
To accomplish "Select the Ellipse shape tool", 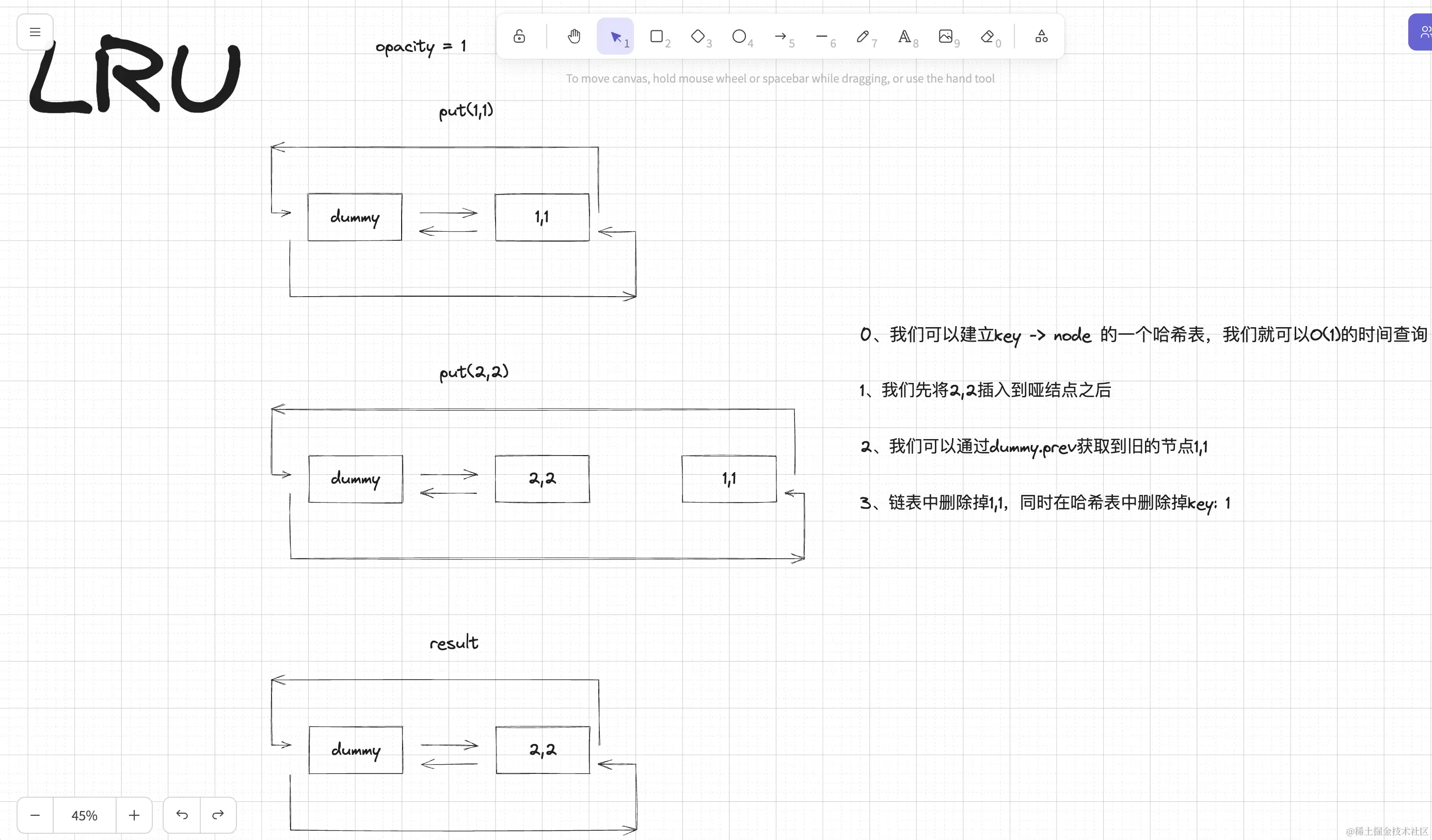I will [x=739, y=36].
